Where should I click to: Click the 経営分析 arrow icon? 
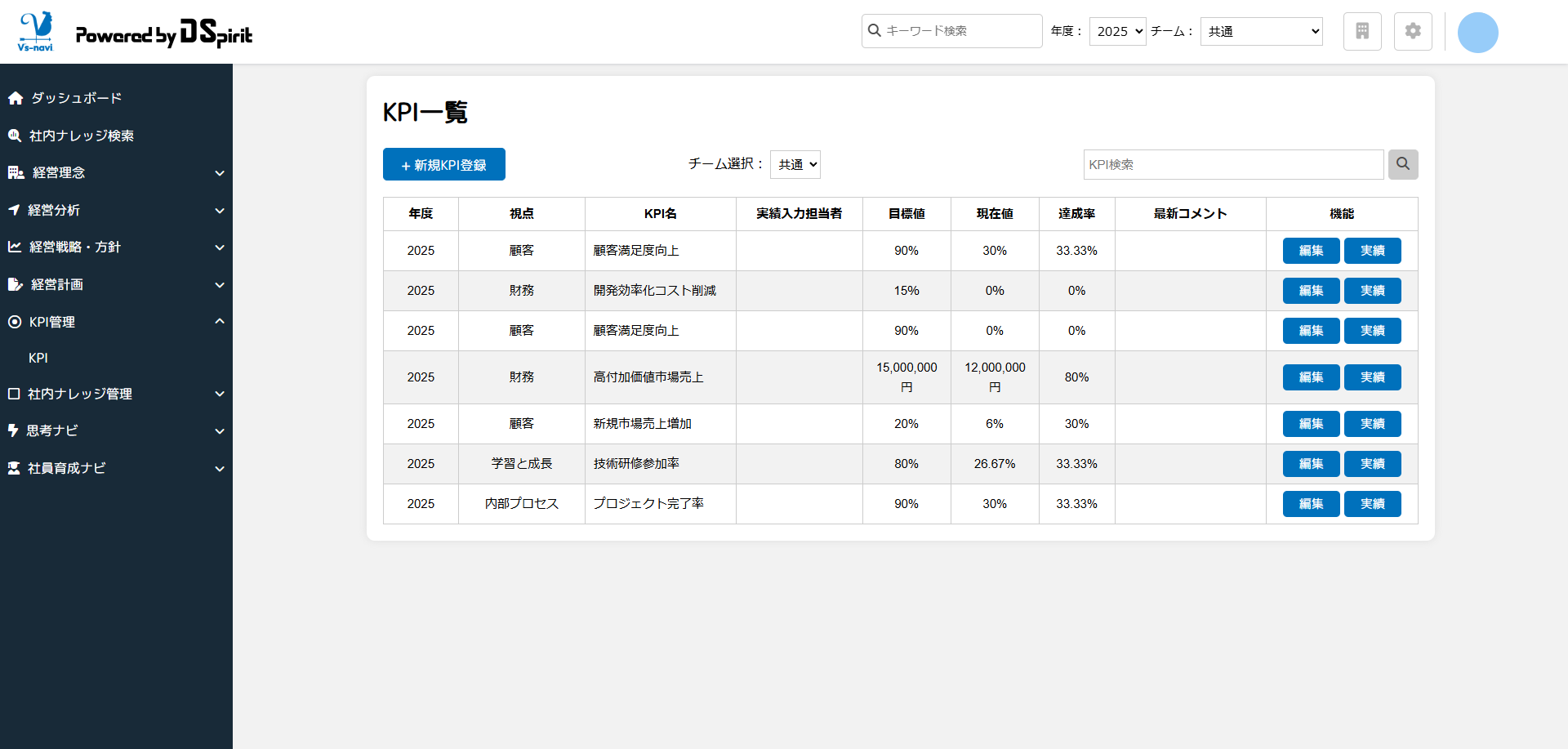tap(14, 210)
